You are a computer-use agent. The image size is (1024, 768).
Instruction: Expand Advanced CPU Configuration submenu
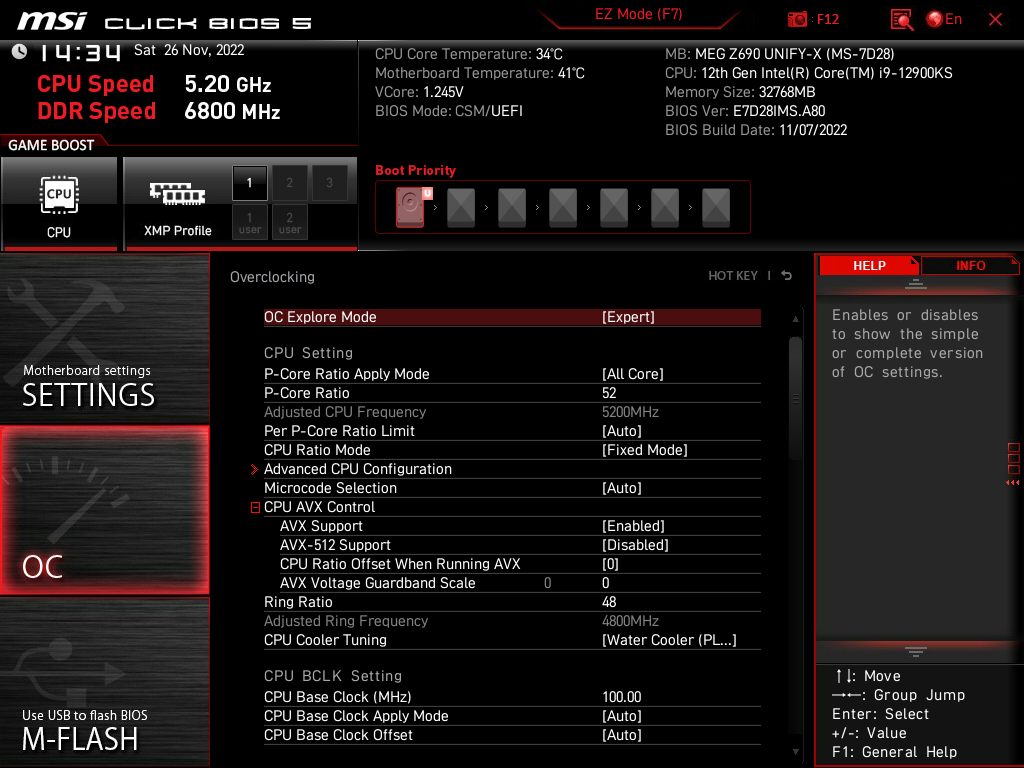[x=512, y=469]
